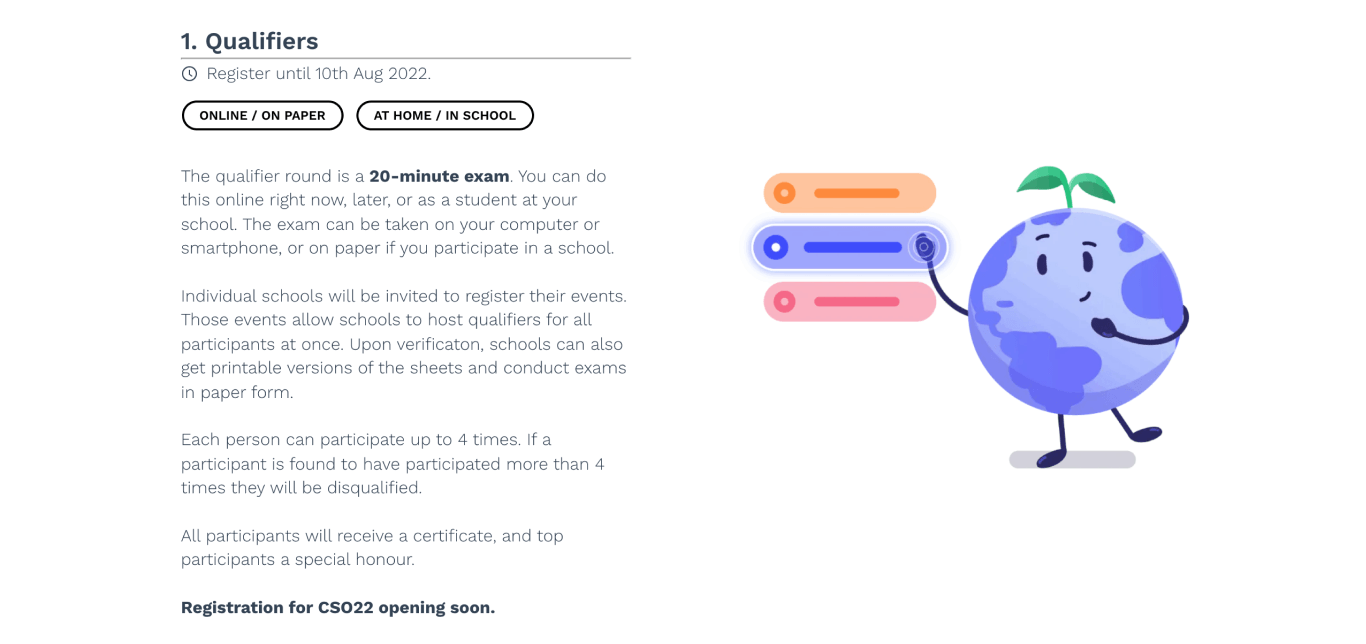Select the orange radio option in illustration

(x=784, y=193)
